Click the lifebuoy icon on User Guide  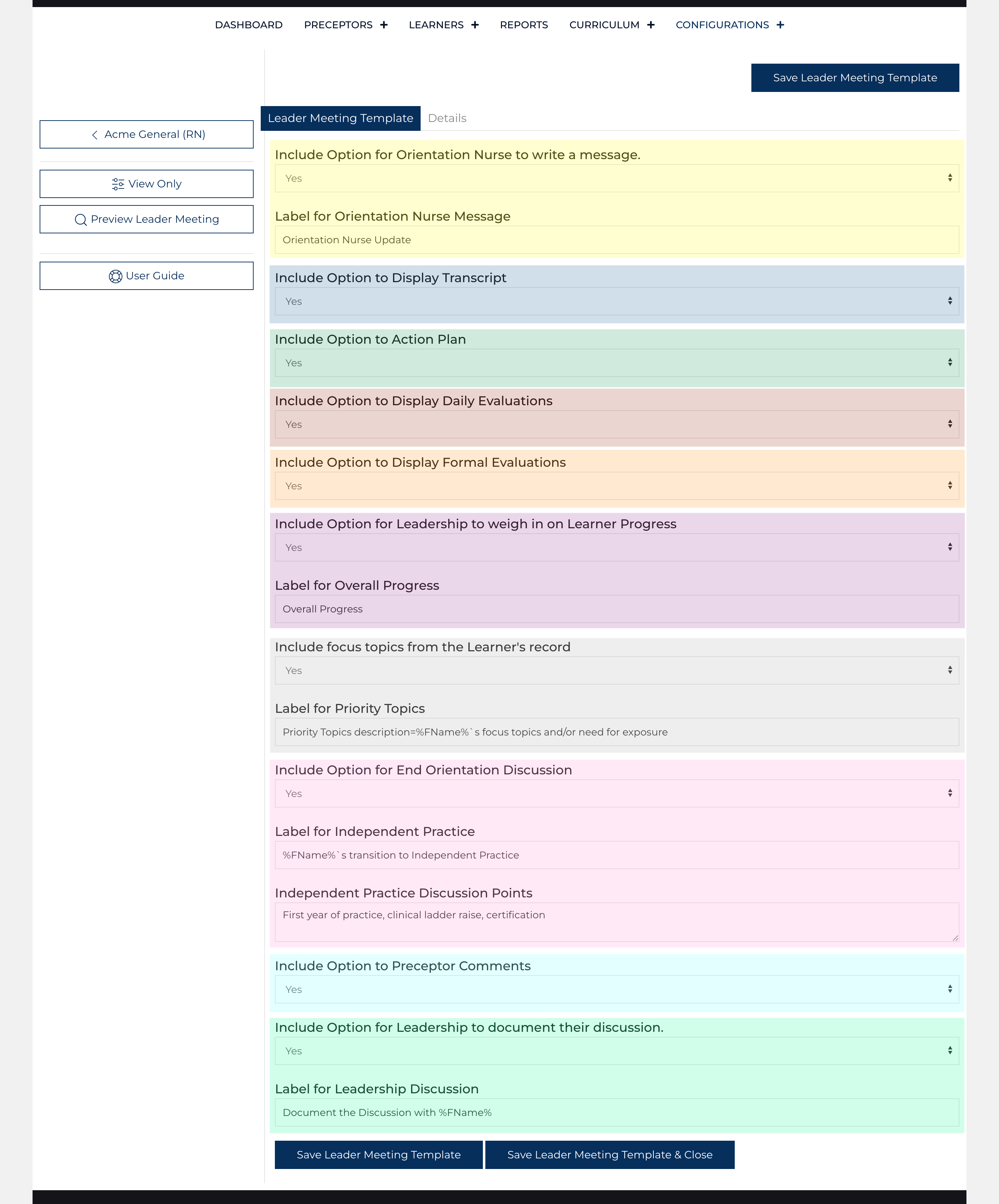115,277
